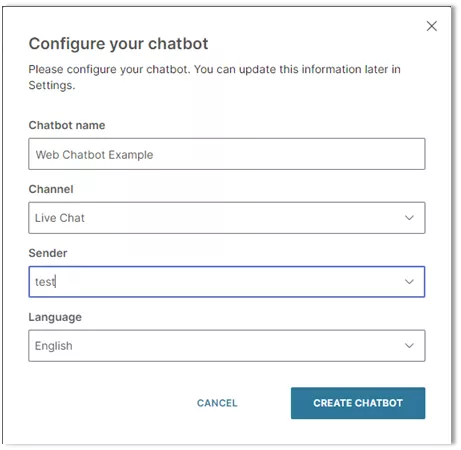Click the Chatbot name field label
Image resolution: width=461 pixels, height=450 pixels.
(67, 125)
